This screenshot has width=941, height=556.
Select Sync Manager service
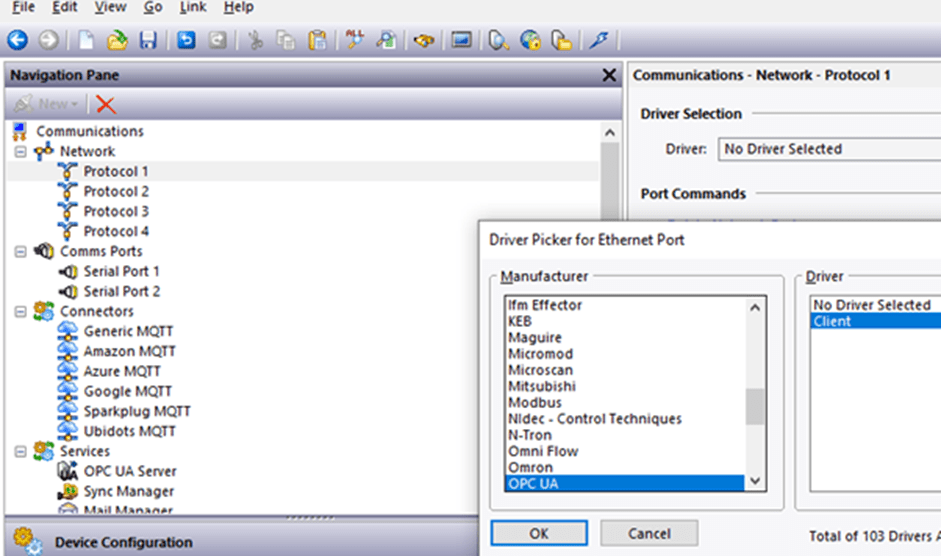pos(128,491)
